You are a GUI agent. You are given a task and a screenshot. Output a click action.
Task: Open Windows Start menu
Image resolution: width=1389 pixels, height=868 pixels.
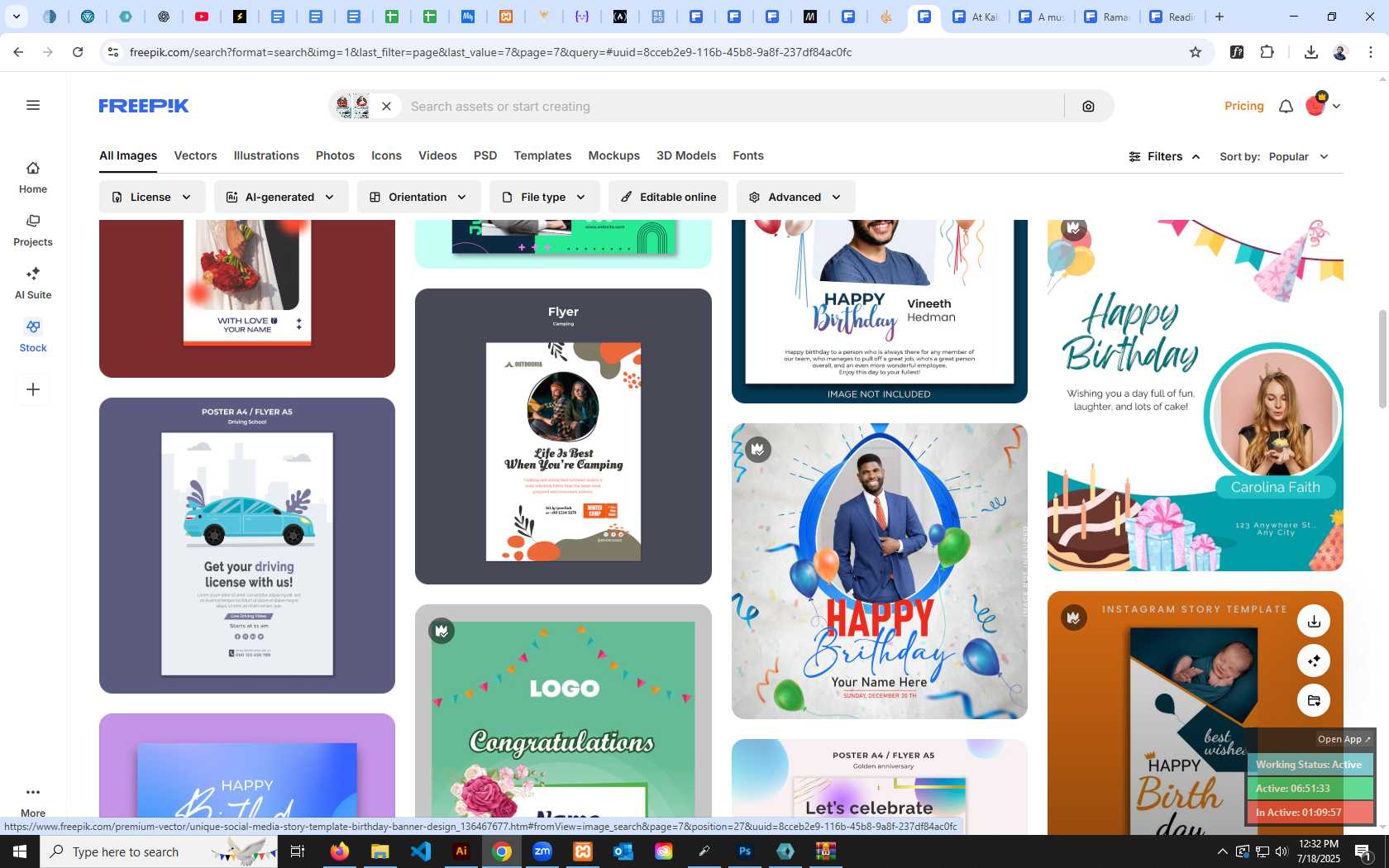click(20, 851)
